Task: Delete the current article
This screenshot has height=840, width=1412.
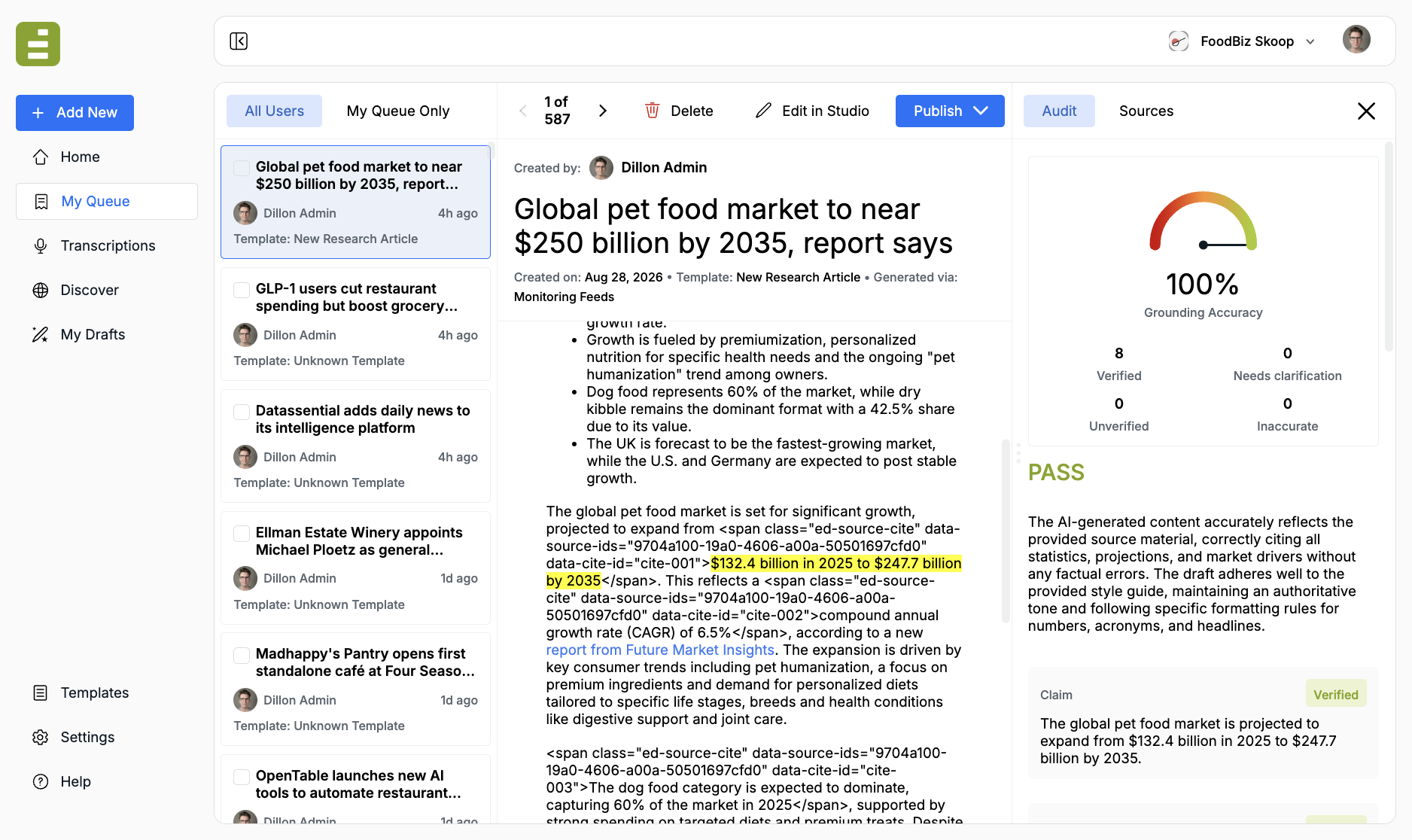Action: tap(679, 111)
